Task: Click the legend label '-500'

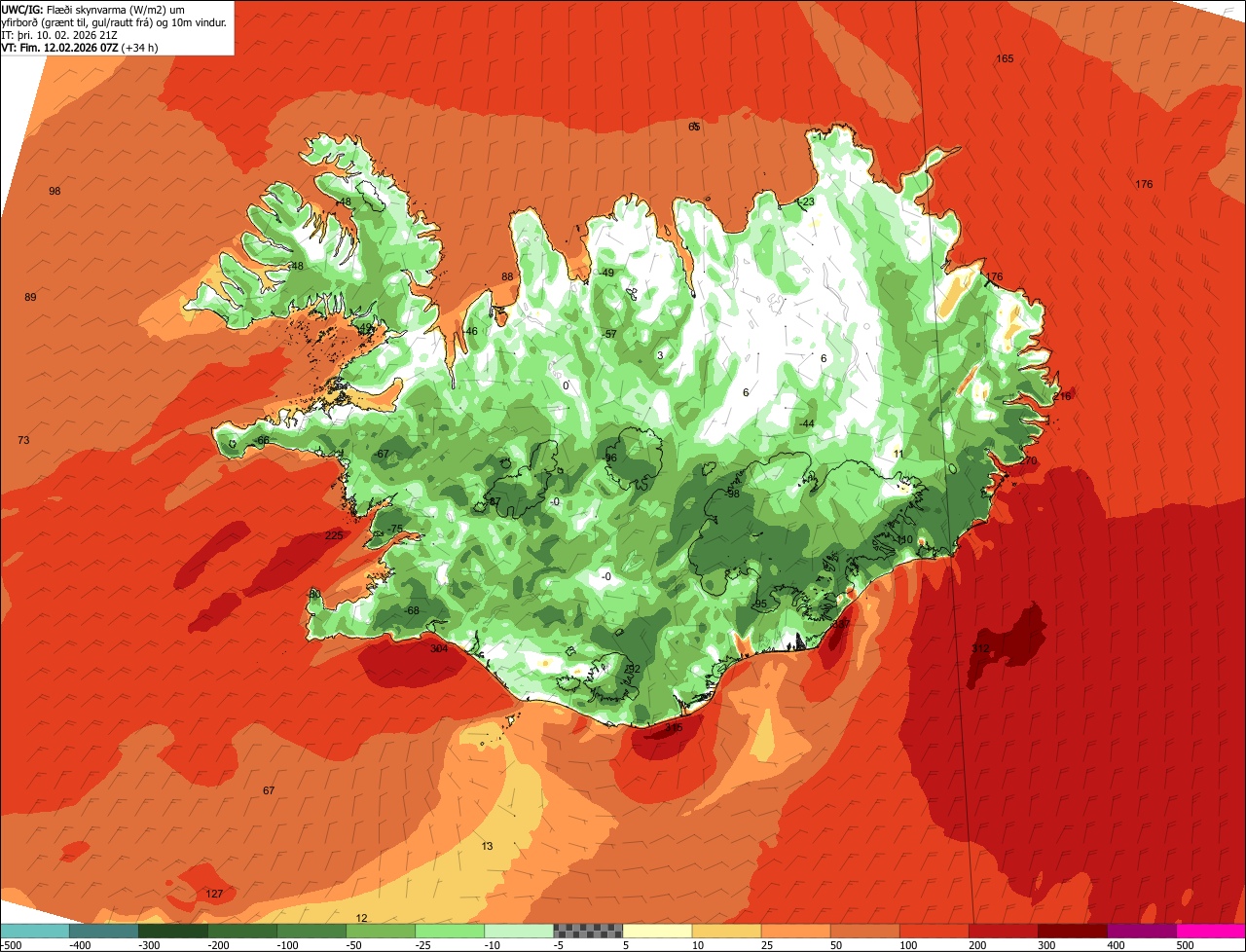Action: point(12,945)
